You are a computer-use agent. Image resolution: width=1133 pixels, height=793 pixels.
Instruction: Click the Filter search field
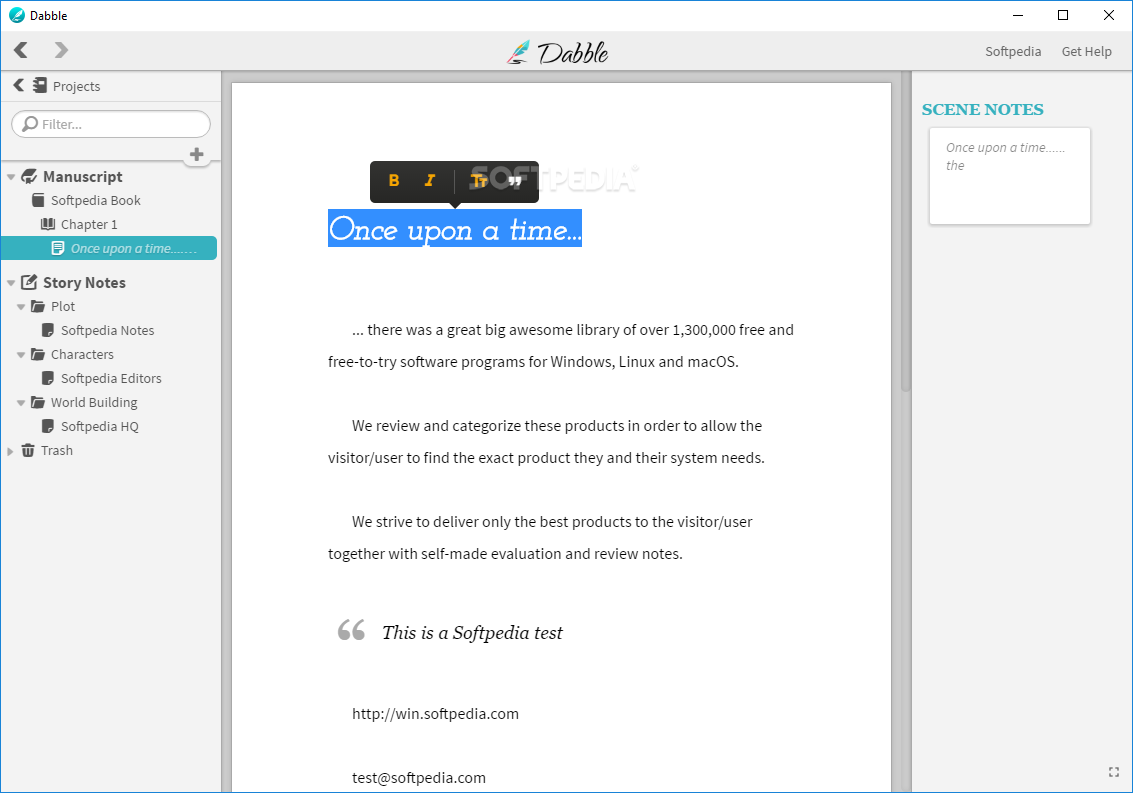coord(111,124)
